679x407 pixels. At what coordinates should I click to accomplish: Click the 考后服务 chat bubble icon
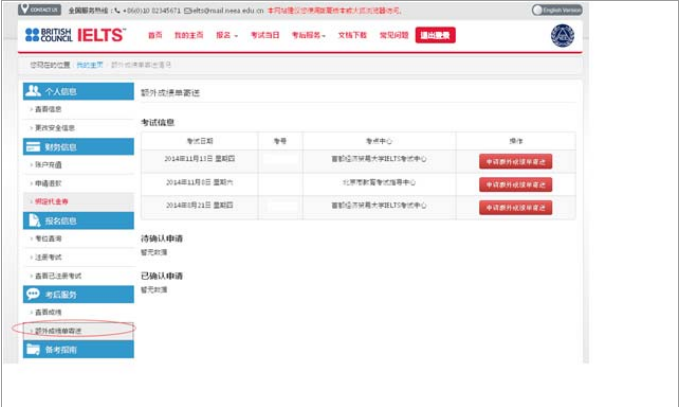pyautogui.click(x=34, y=295)
